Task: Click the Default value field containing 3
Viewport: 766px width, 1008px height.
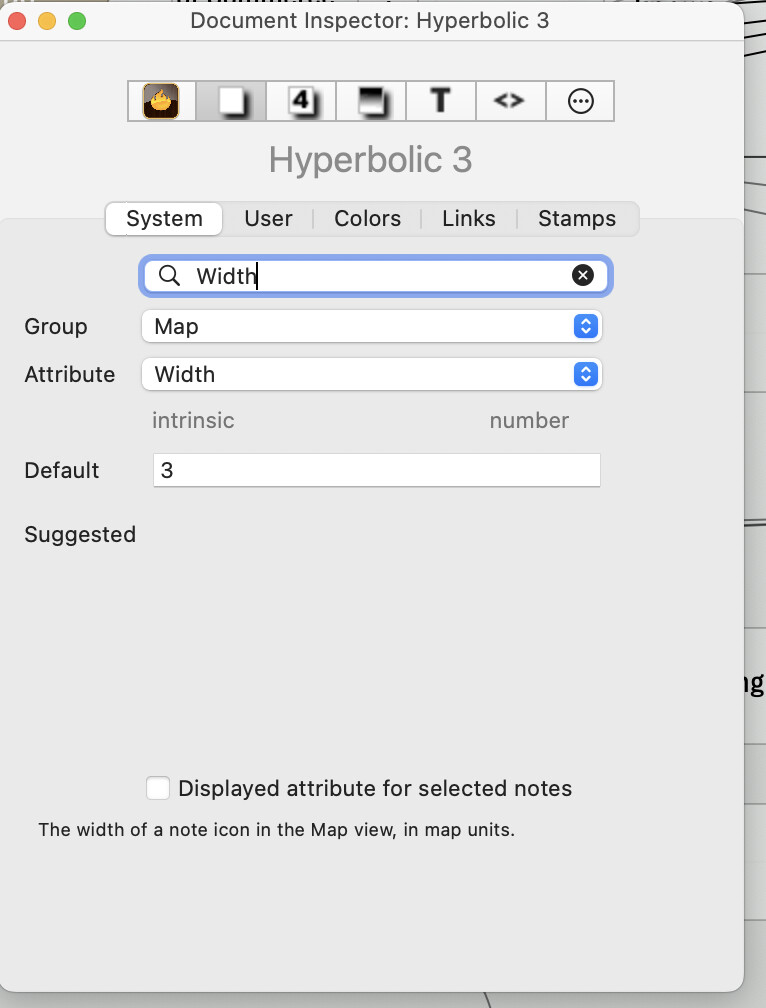Action: pos(377,470)
